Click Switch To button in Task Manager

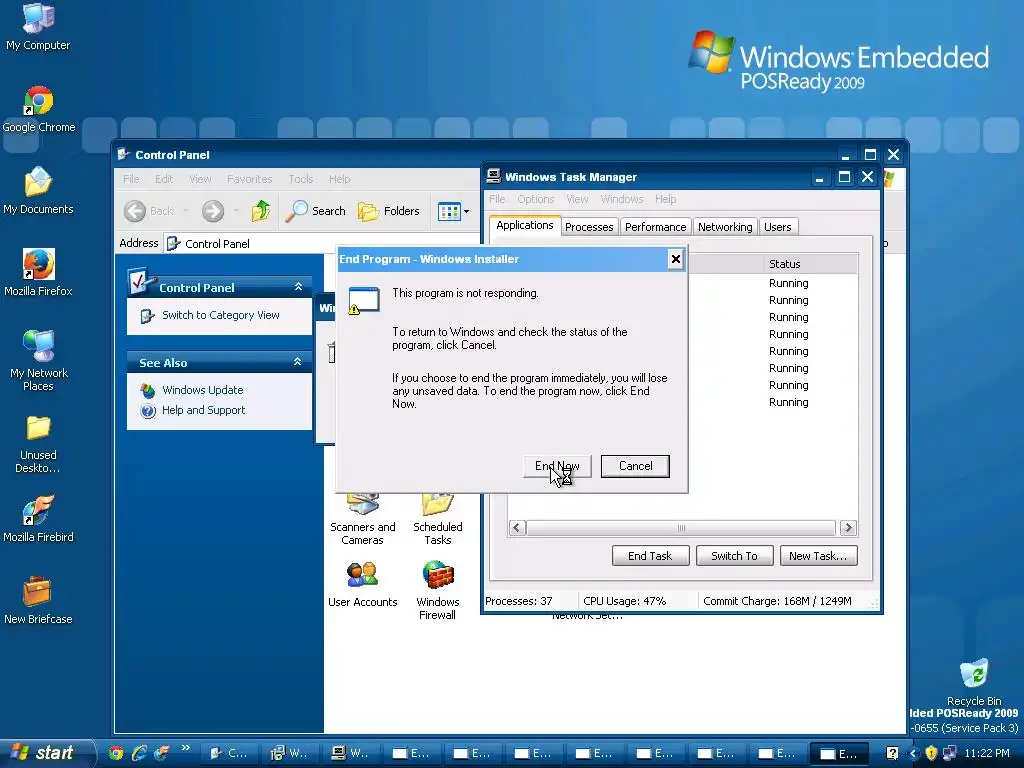734,556
